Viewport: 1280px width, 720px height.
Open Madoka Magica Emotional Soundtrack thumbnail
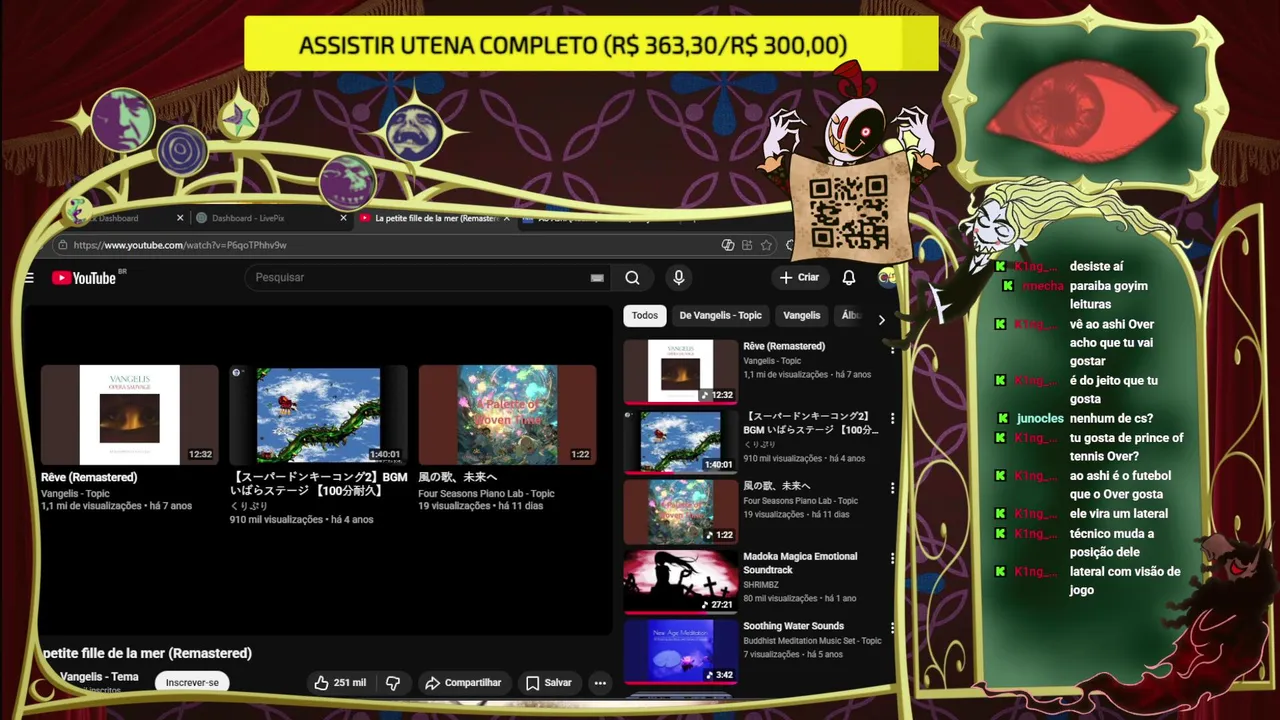click(680, 582)
